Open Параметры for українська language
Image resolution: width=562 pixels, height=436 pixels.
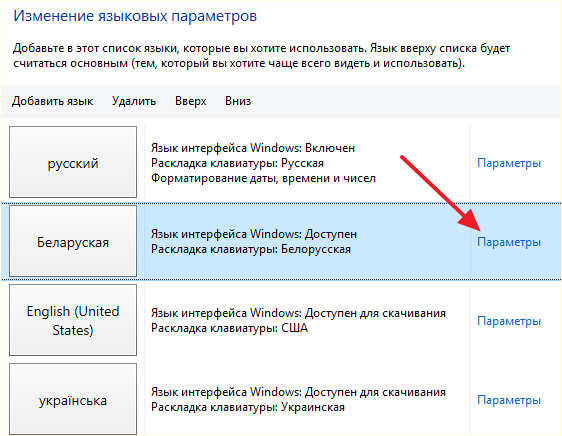pos(509,400)
